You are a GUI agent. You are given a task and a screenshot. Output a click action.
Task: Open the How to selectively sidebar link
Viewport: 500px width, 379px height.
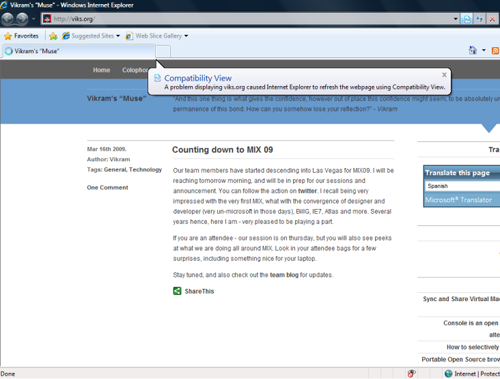473,347
